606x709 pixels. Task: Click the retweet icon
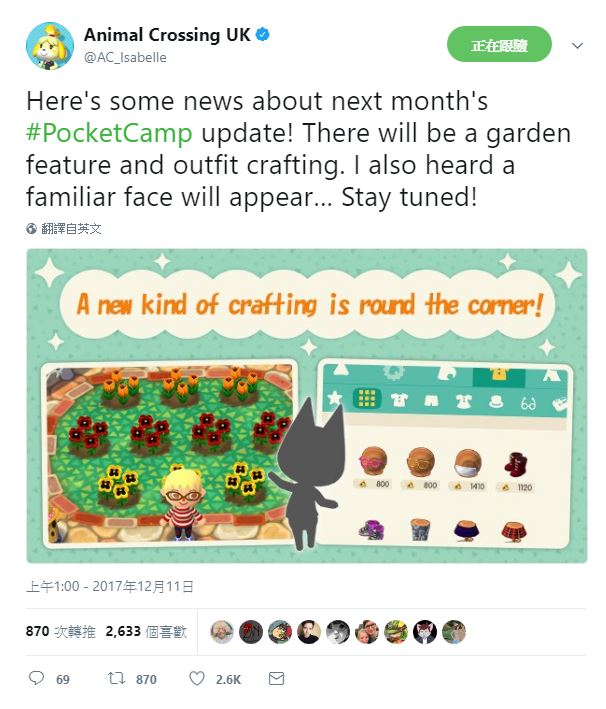pyautogui.click(x=114, y=679)
